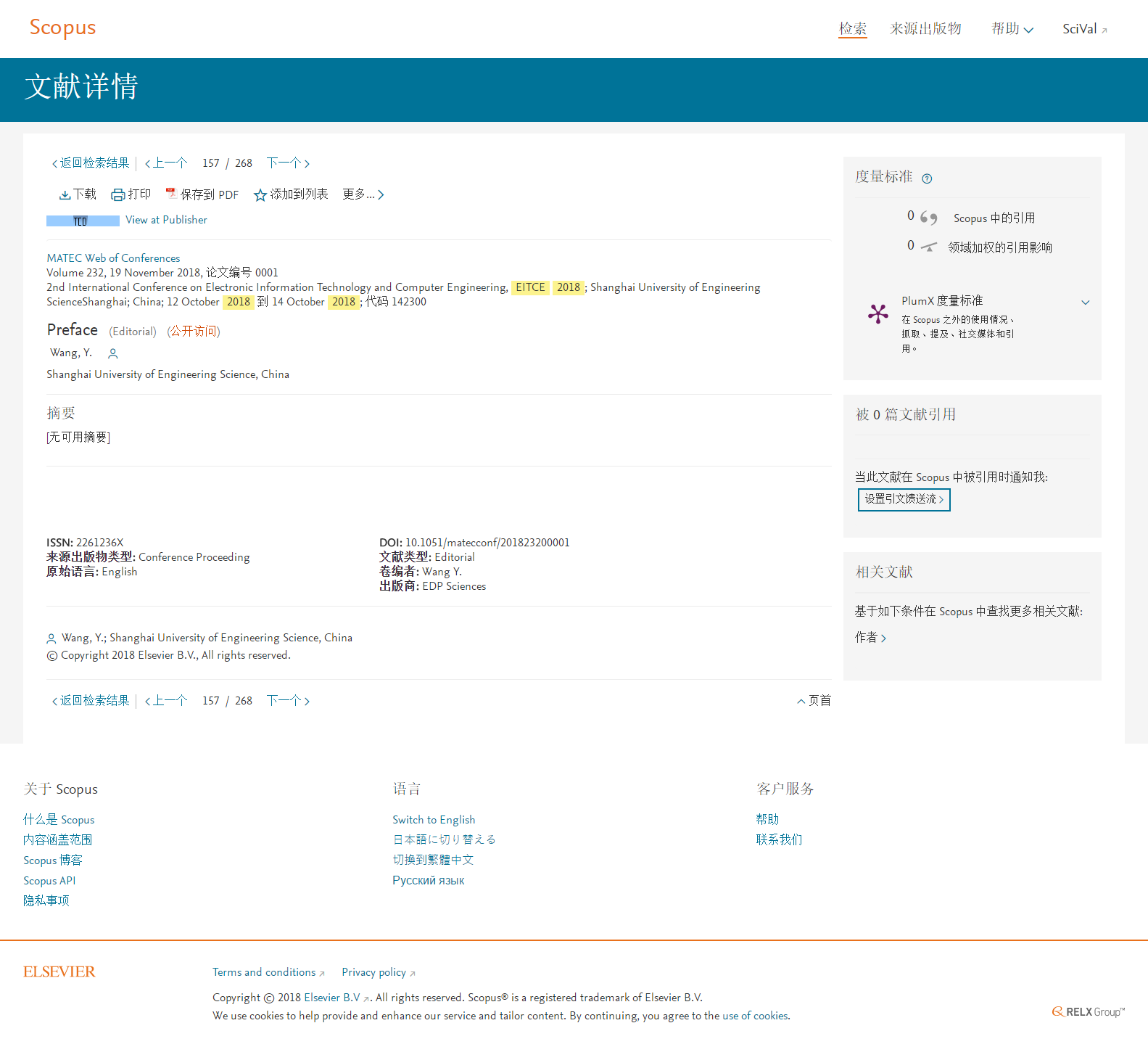This screenshot has height=1060, width=1148.
Task: Switch to English language
Action: coord(434,820)
